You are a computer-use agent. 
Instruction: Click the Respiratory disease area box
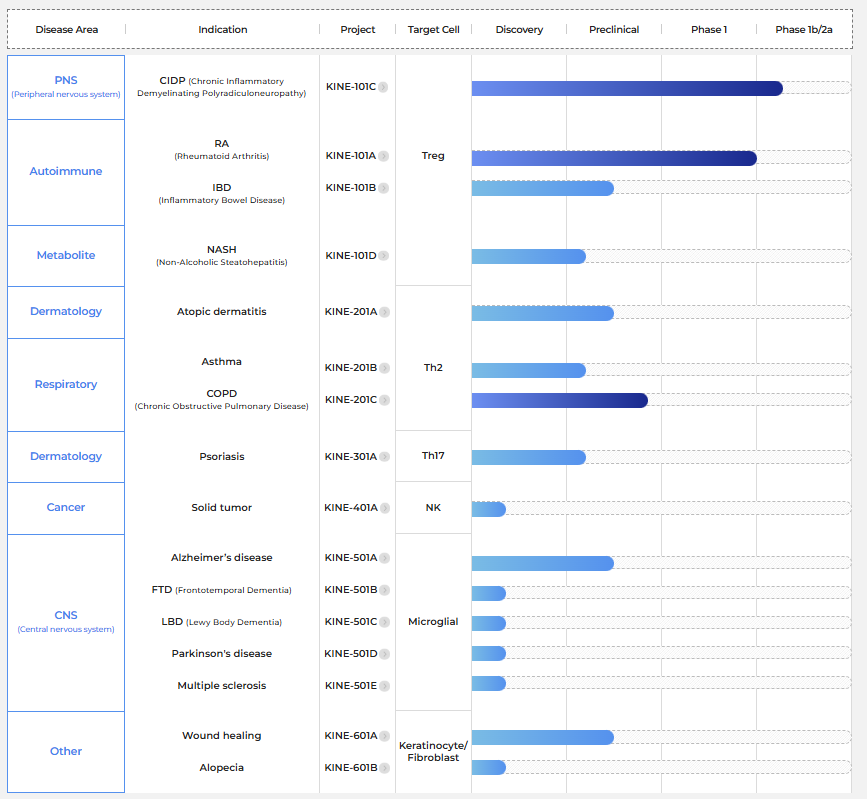pyautogui.click(x=66, y=385)
